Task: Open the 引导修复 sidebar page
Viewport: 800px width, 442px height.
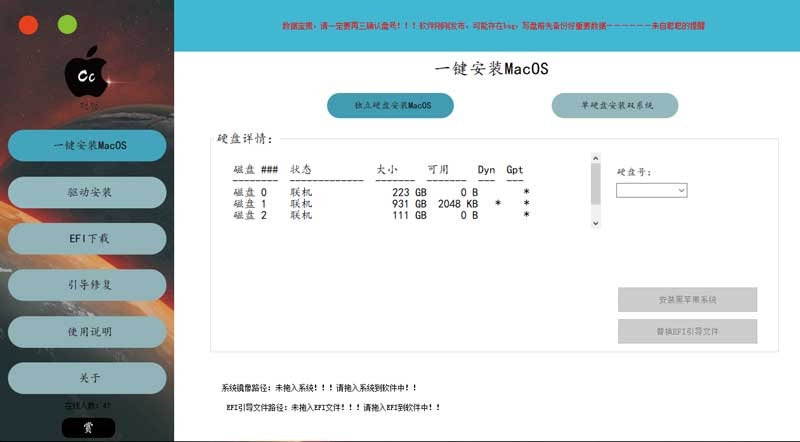Action: (87, 285)
